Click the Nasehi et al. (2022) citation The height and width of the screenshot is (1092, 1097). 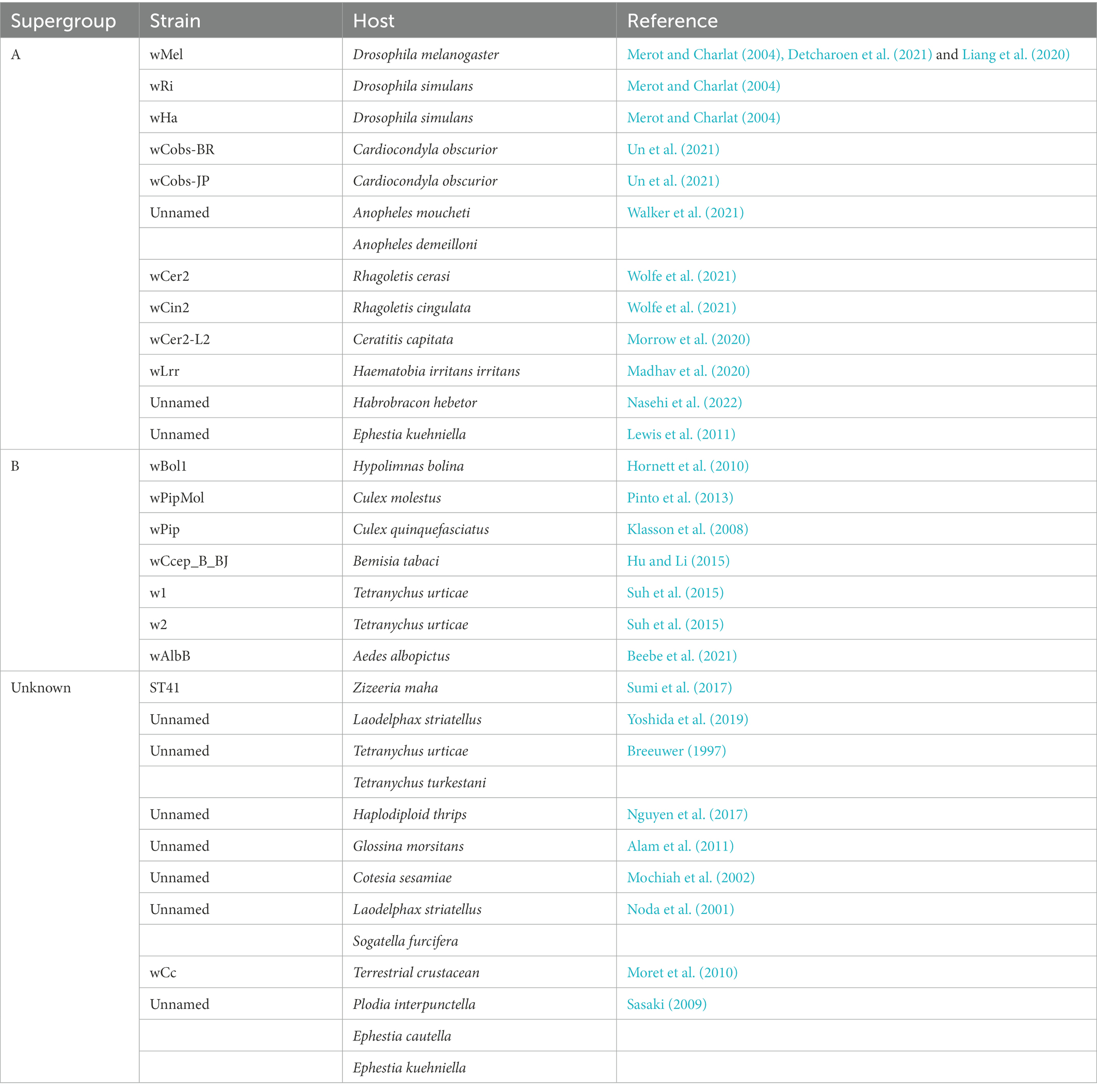[x=684, y=403]
